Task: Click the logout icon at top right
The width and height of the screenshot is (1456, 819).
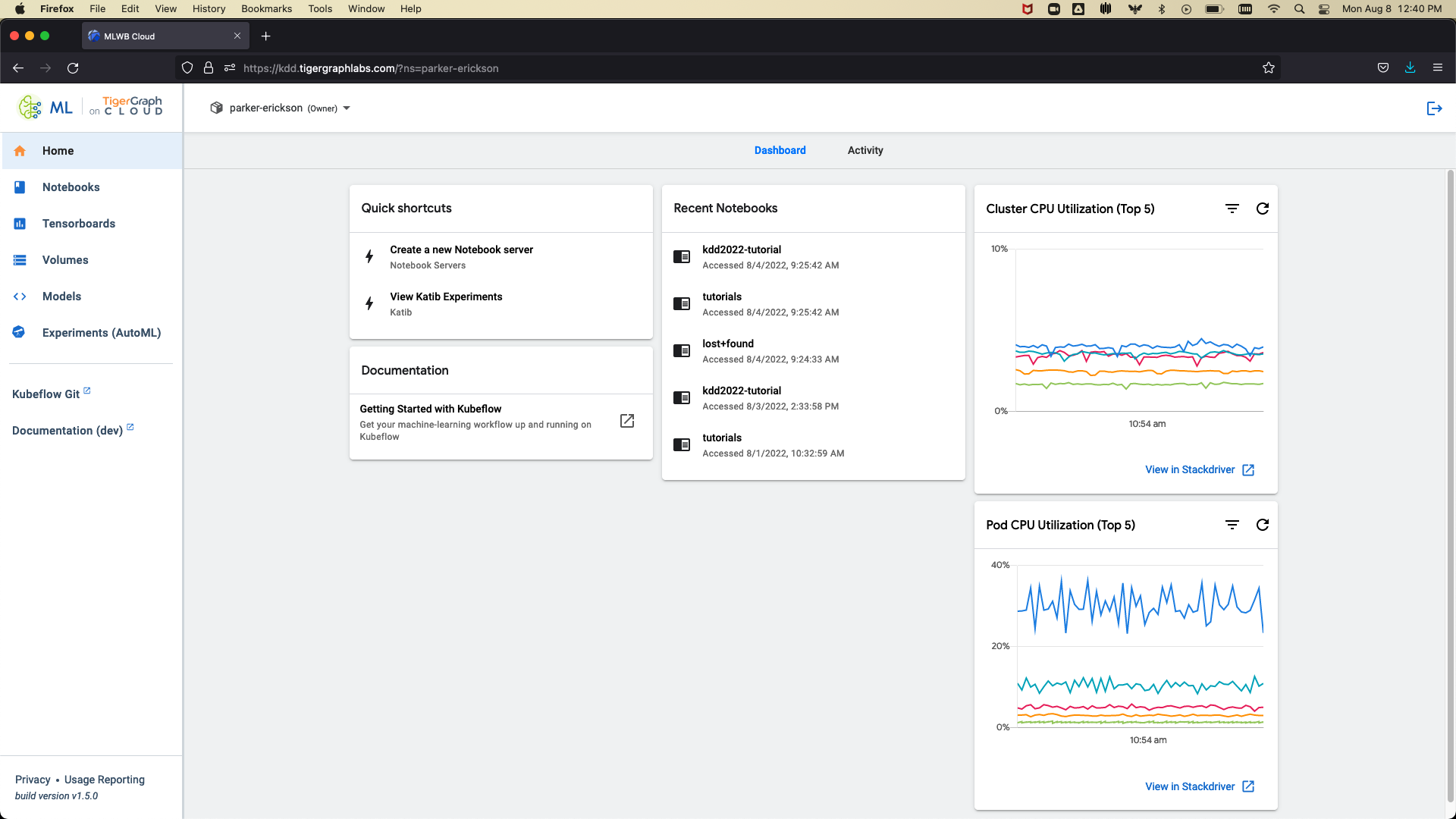Action: tap(1434, 108)
